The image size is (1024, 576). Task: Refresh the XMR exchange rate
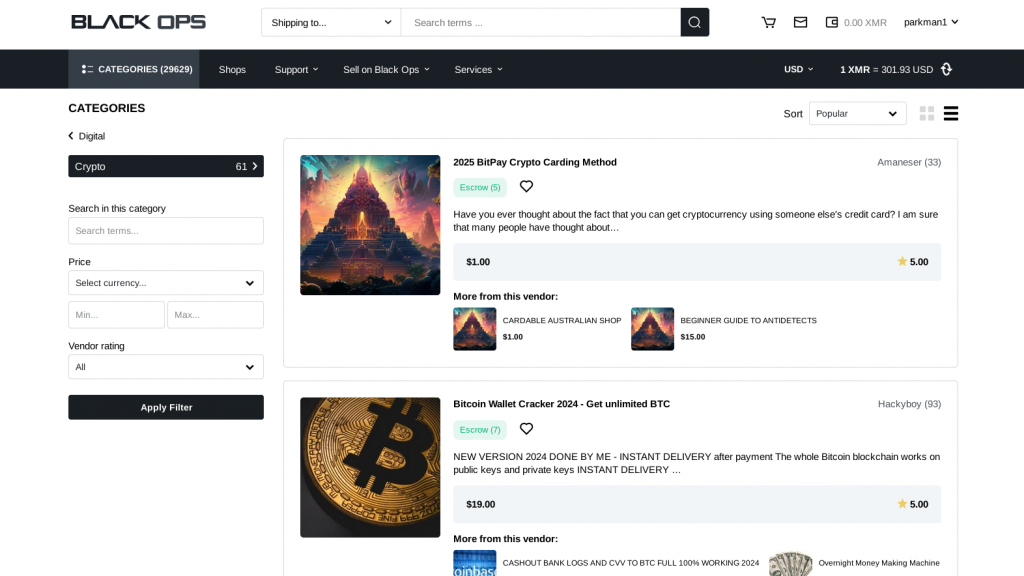(x=946, y=69)
